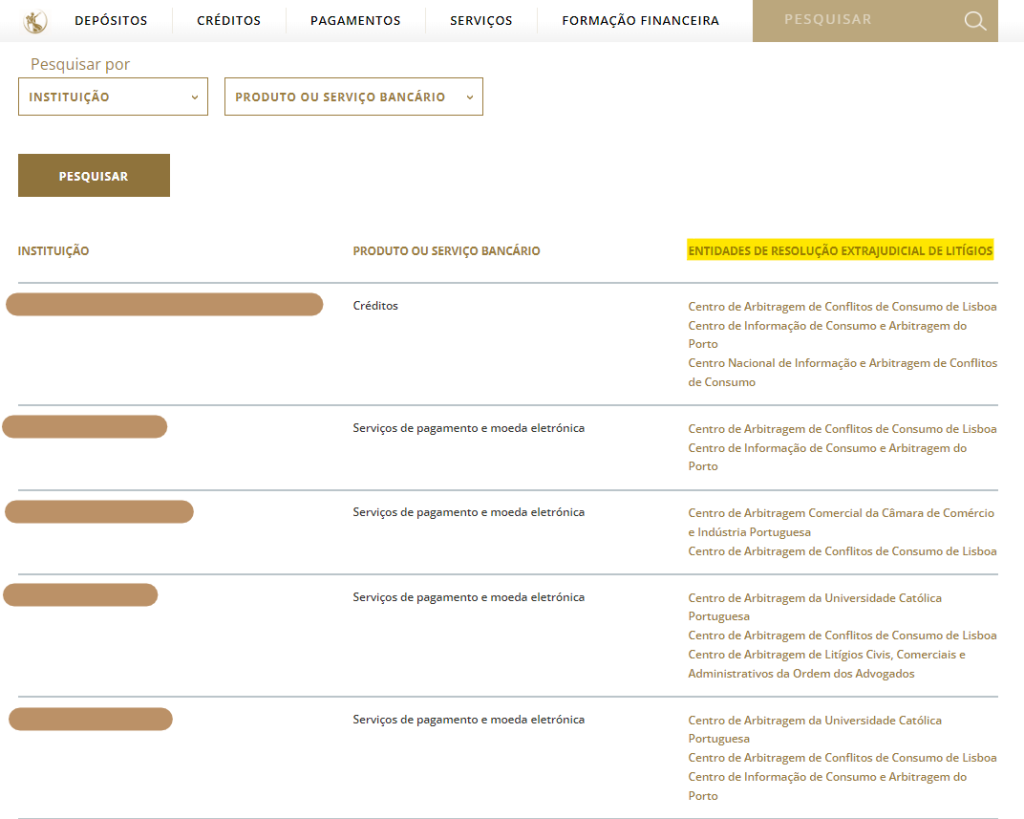Open Centro de Arbitragem Comercial da Câmara link
1024x819 pixels.
841,522
